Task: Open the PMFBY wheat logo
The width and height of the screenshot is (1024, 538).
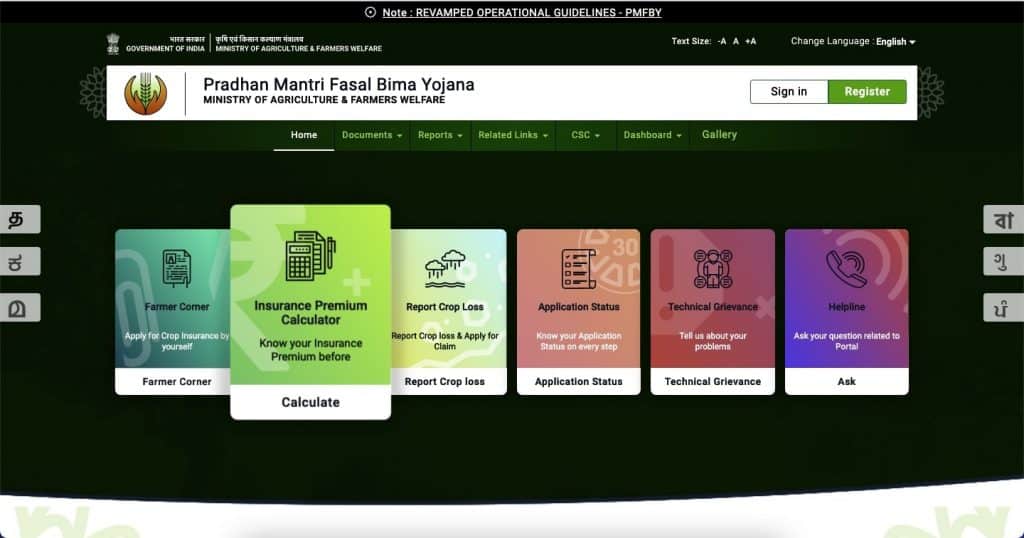Action: pyautogui.click(x=146, y=93)
